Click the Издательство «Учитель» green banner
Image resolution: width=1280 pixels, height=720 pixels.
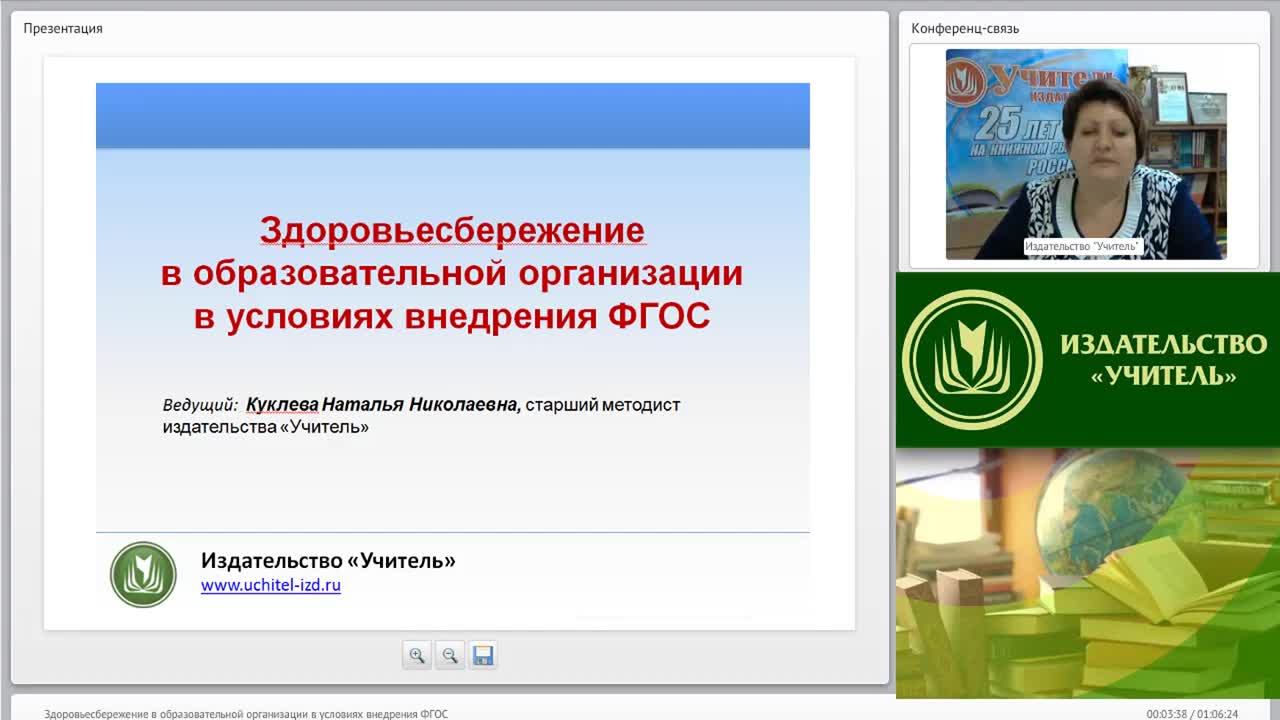1088,360
